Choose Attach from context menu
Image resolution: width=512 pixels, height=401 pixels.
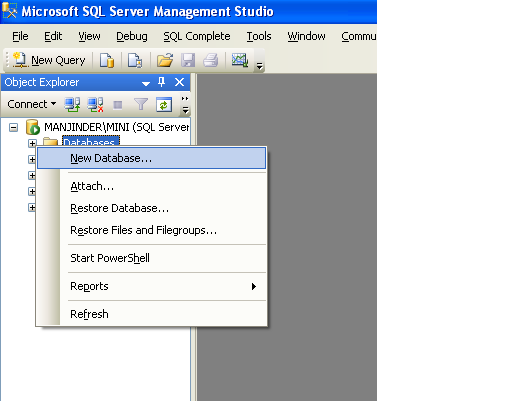coord(152,186)
